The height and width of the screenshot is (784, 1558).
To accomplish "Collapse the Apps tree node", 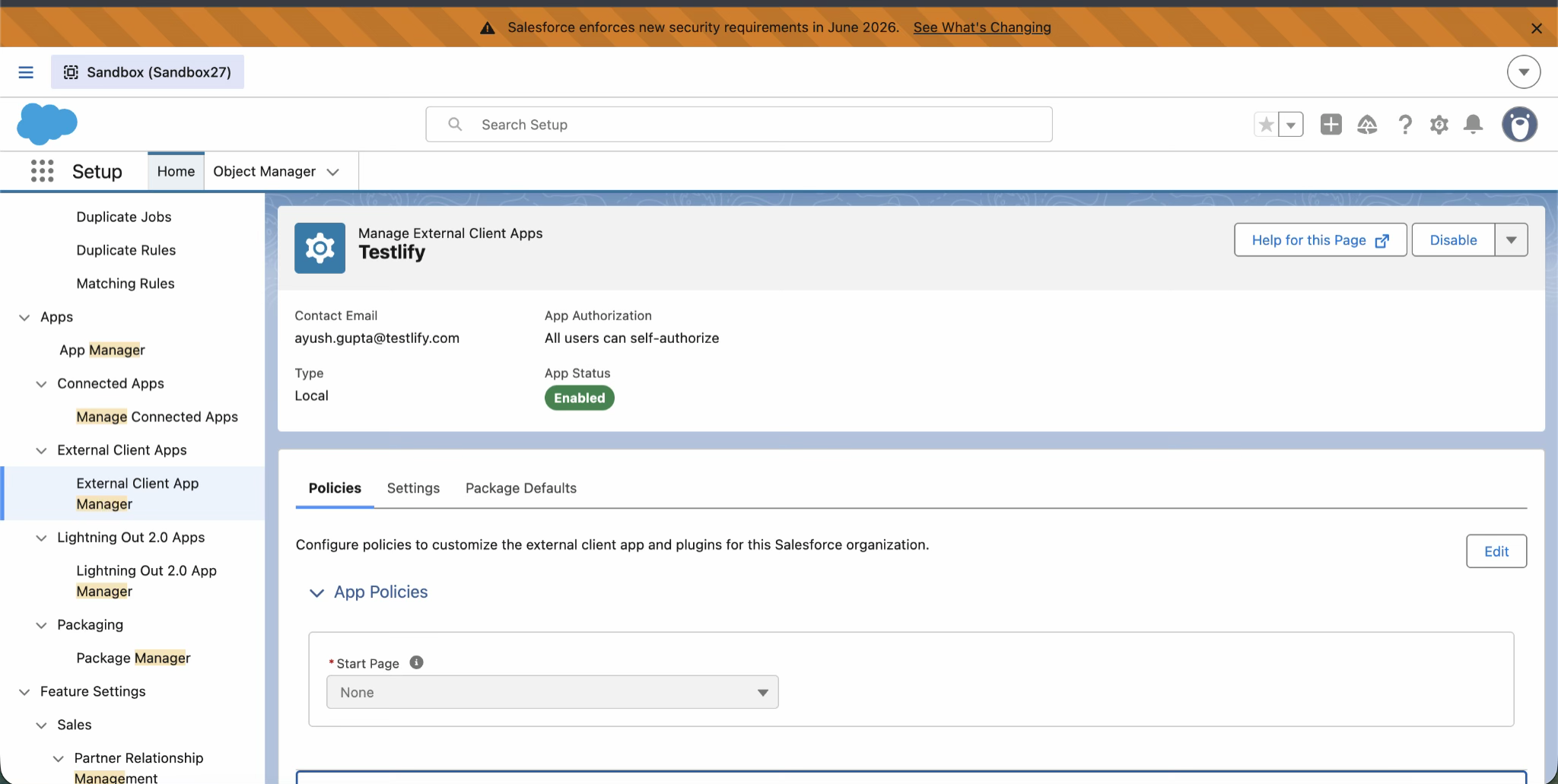I will coord(24,317).
